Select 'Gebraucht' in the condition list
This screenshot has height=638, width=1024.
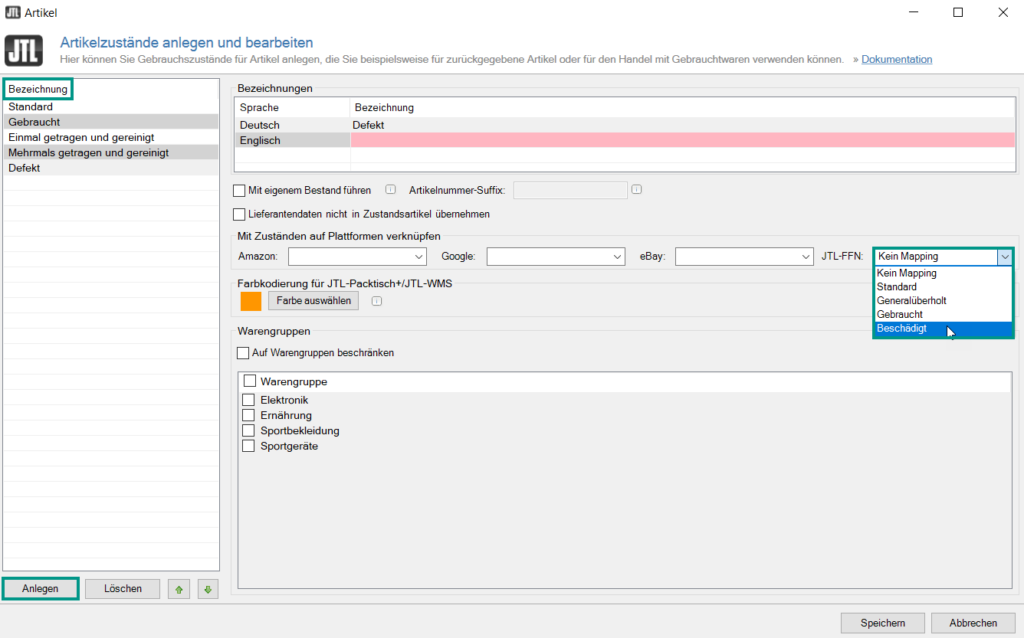35,121
